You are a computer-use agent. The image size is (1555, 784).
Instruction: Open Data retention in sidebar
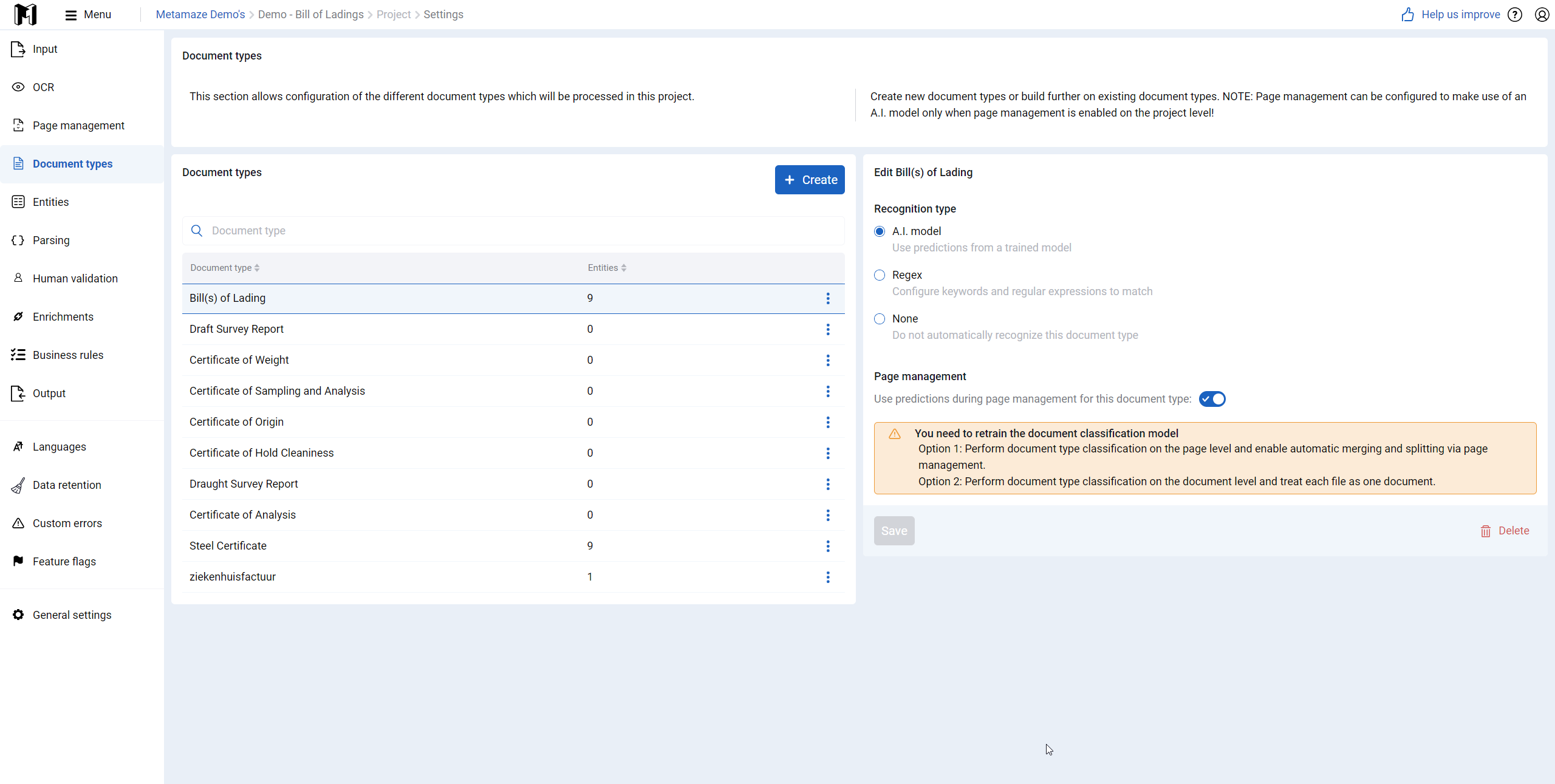tap(82, 485)
